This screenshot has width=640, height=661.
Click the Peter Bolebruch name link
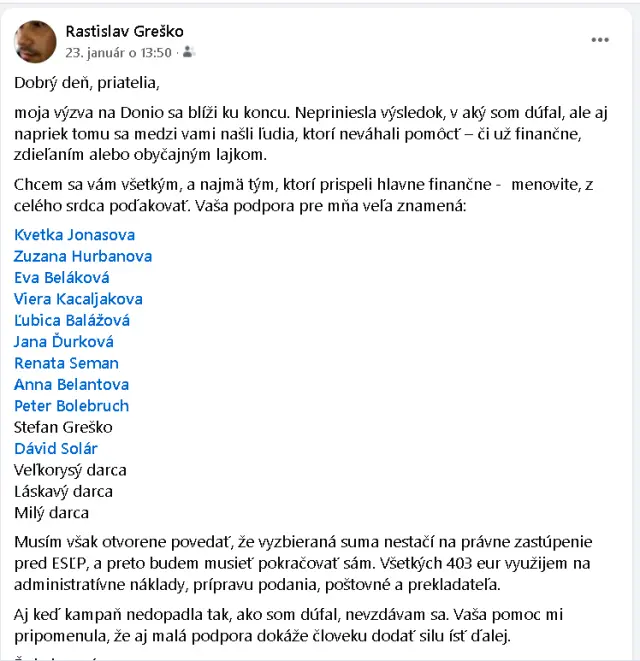coord(71,406)
